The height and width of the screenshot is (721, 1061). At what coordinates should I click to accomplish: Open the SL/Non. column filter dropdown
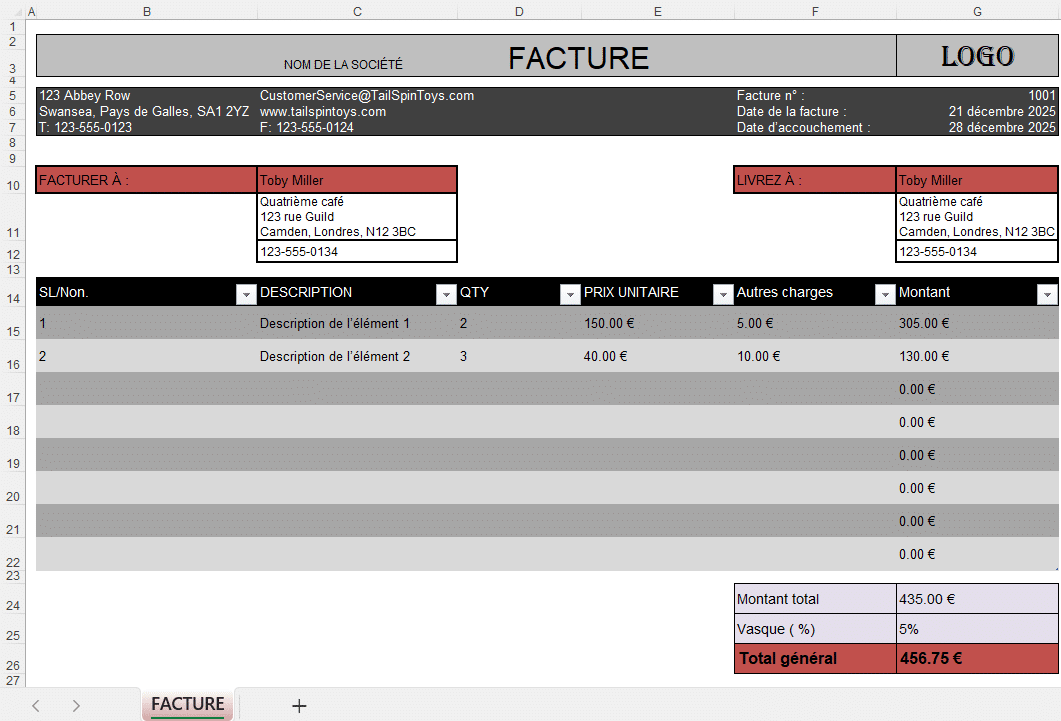click(x=245, y=293)
